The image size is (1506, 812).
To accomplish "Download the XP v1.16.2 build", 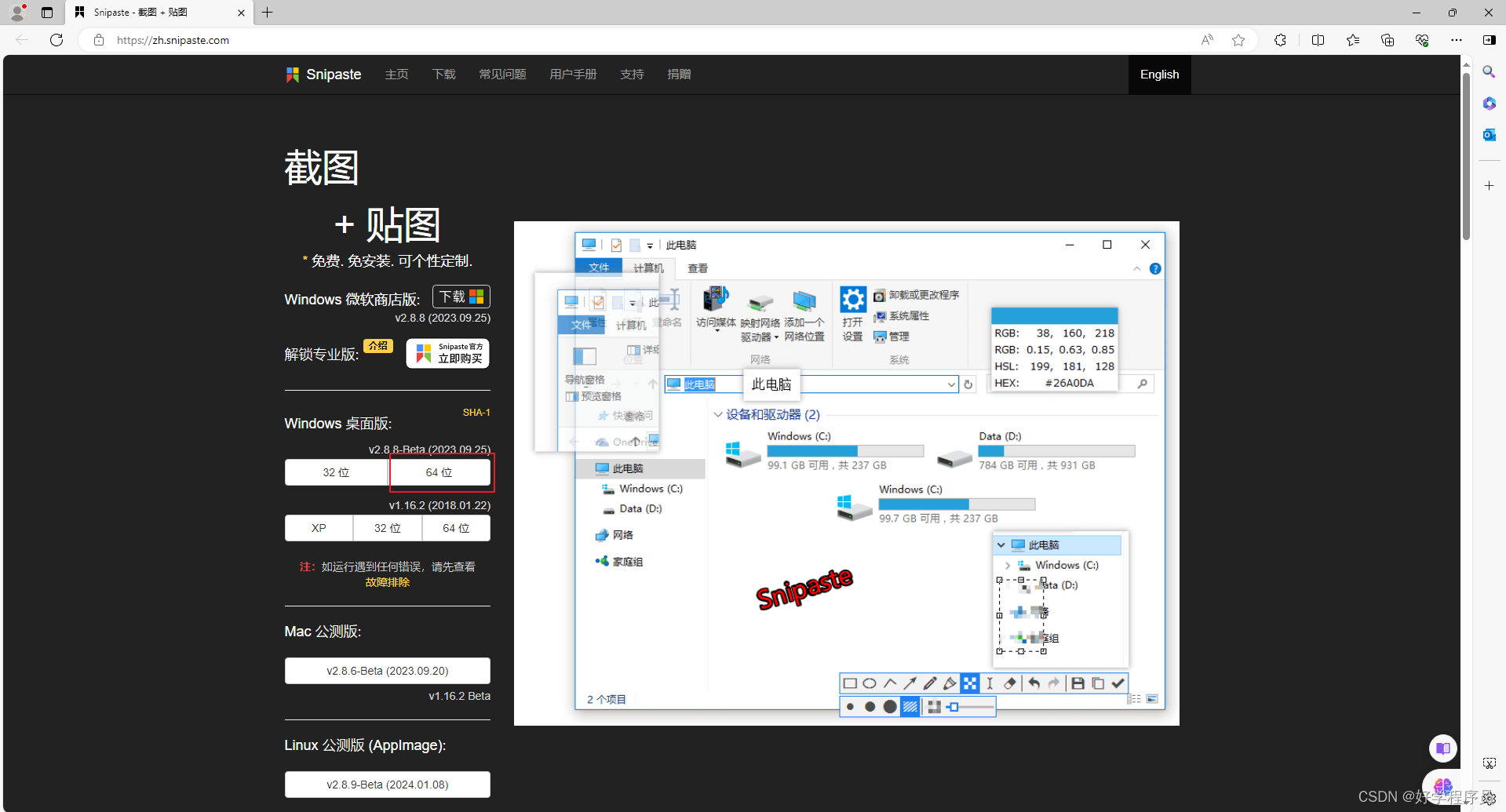I will click(x=319, y=528).
